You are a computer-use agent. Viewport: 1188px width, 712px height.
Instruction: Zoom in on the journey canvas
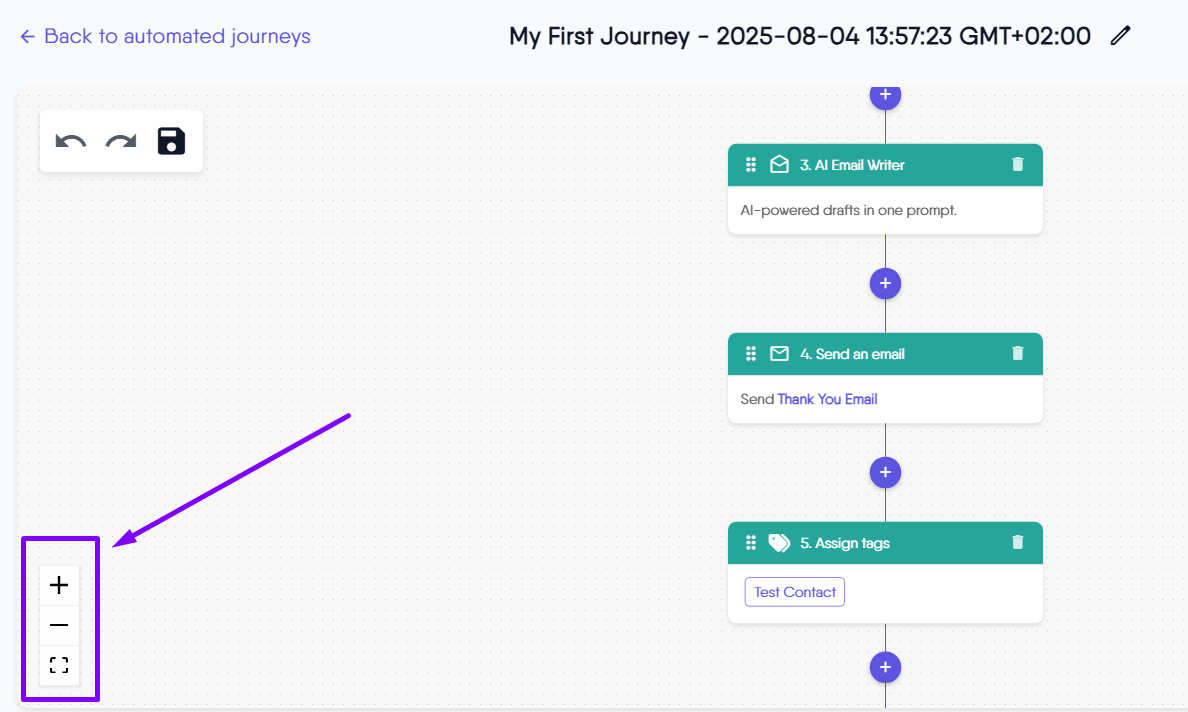pyautogui.click(x=59, y=585)
